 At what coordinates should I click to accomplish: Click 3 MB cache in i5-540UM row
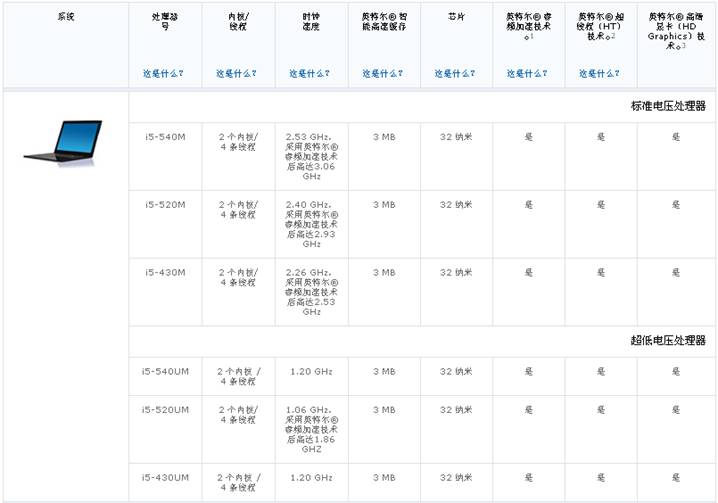pyautogui.click(x=384, y=372)
